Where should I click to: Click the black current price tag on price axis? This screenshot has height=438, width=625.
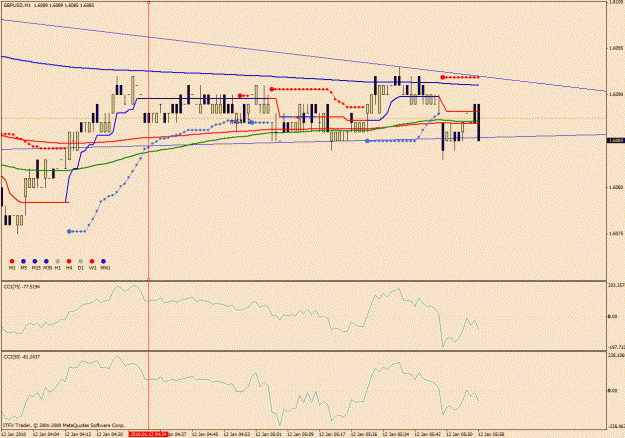615,140
